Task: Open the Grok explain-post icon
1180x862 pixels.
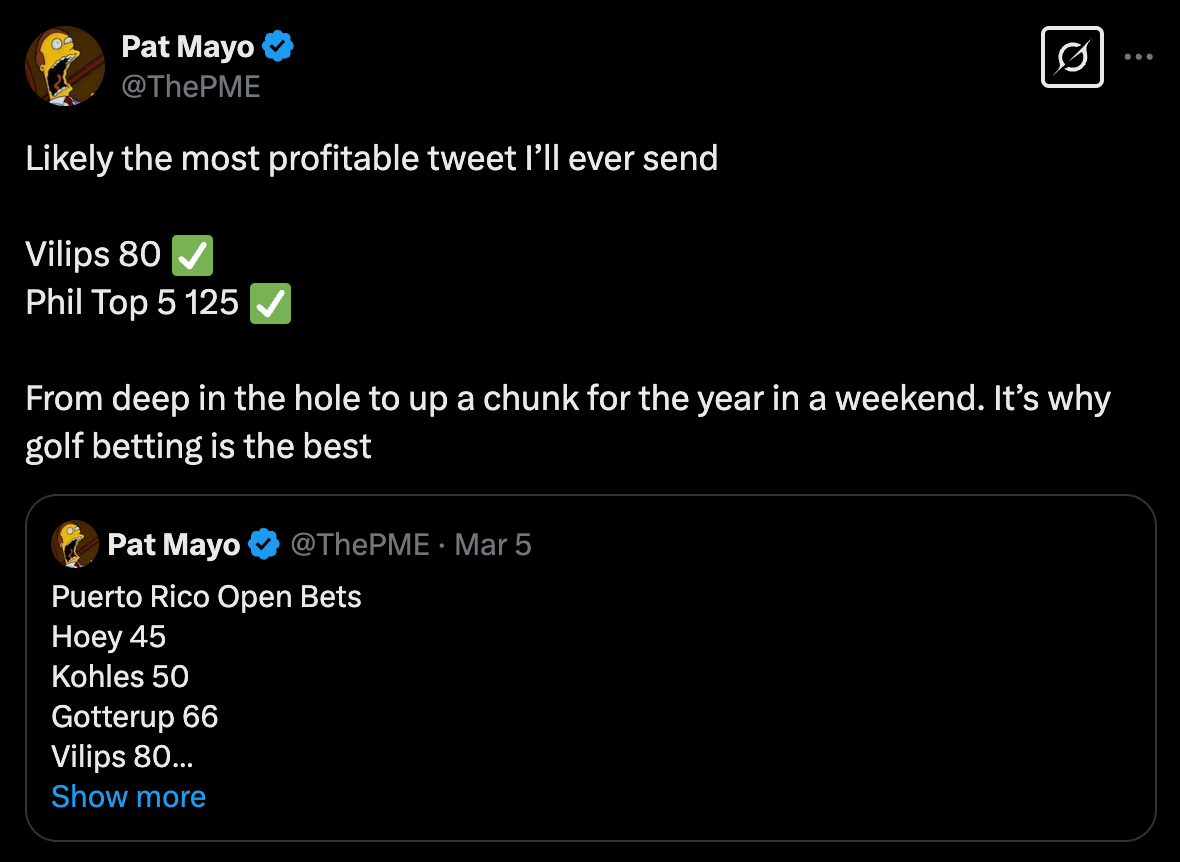Action: (1072, 57)
